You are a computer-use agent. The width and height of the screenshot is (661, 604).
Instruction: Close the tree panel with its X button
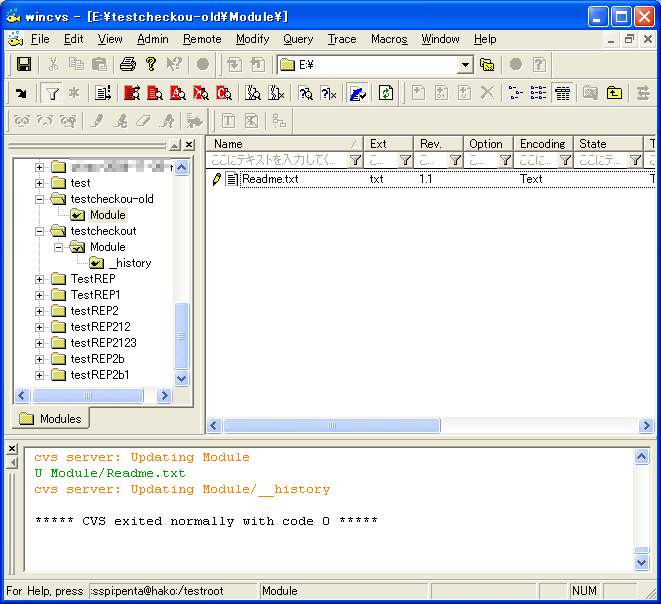(x=189, y=145)
